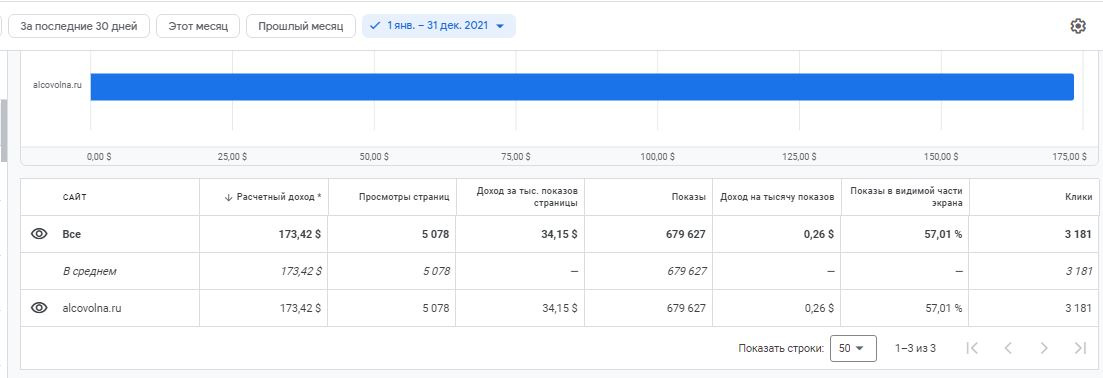This screenshot has height=378, width=1103.
Task: Sort by Доход на тысячу показов header
Action: point(777,198)
